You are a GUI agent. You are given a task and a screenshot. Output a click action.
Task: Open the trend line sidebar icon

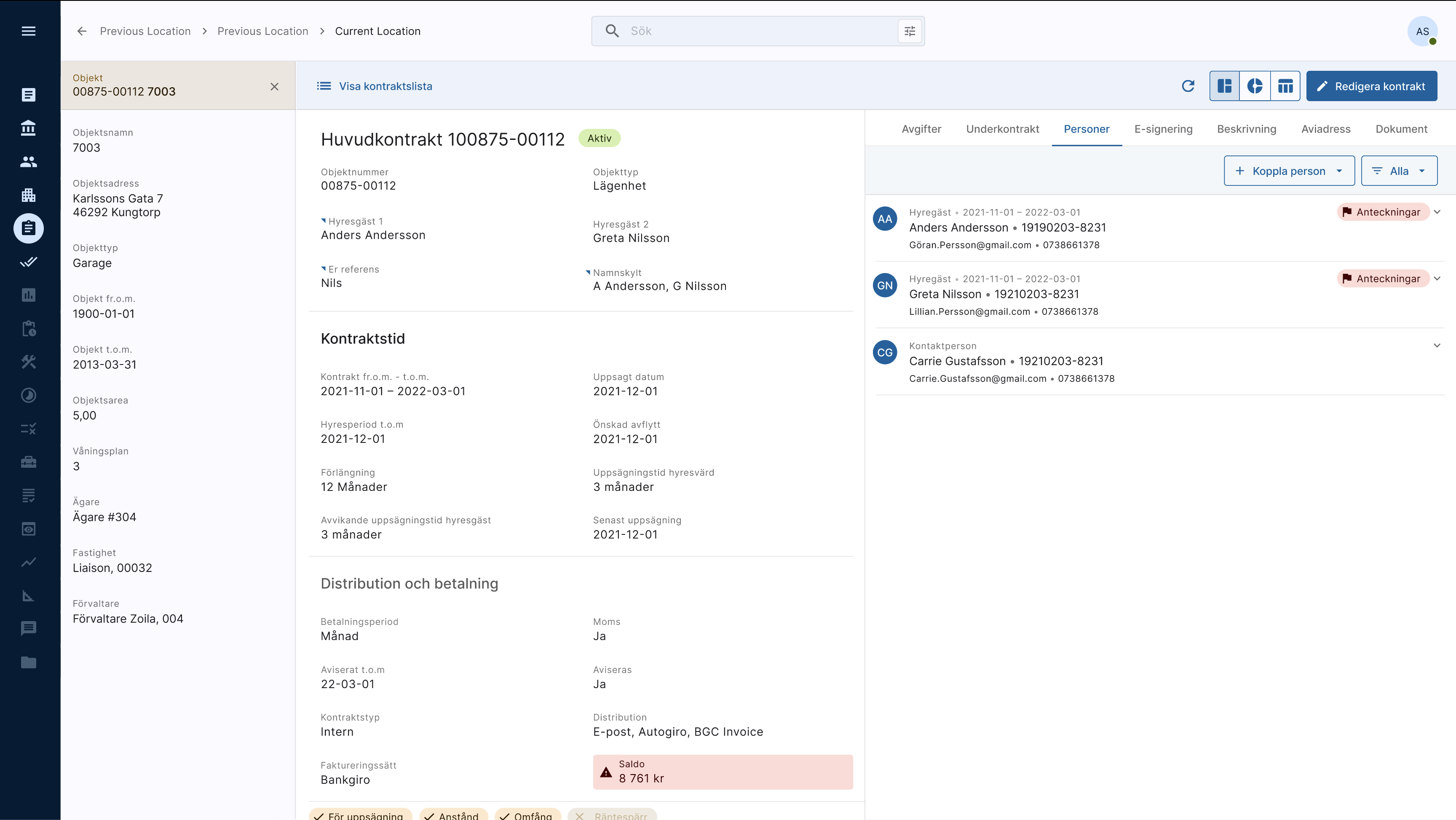tap(28, 562)
